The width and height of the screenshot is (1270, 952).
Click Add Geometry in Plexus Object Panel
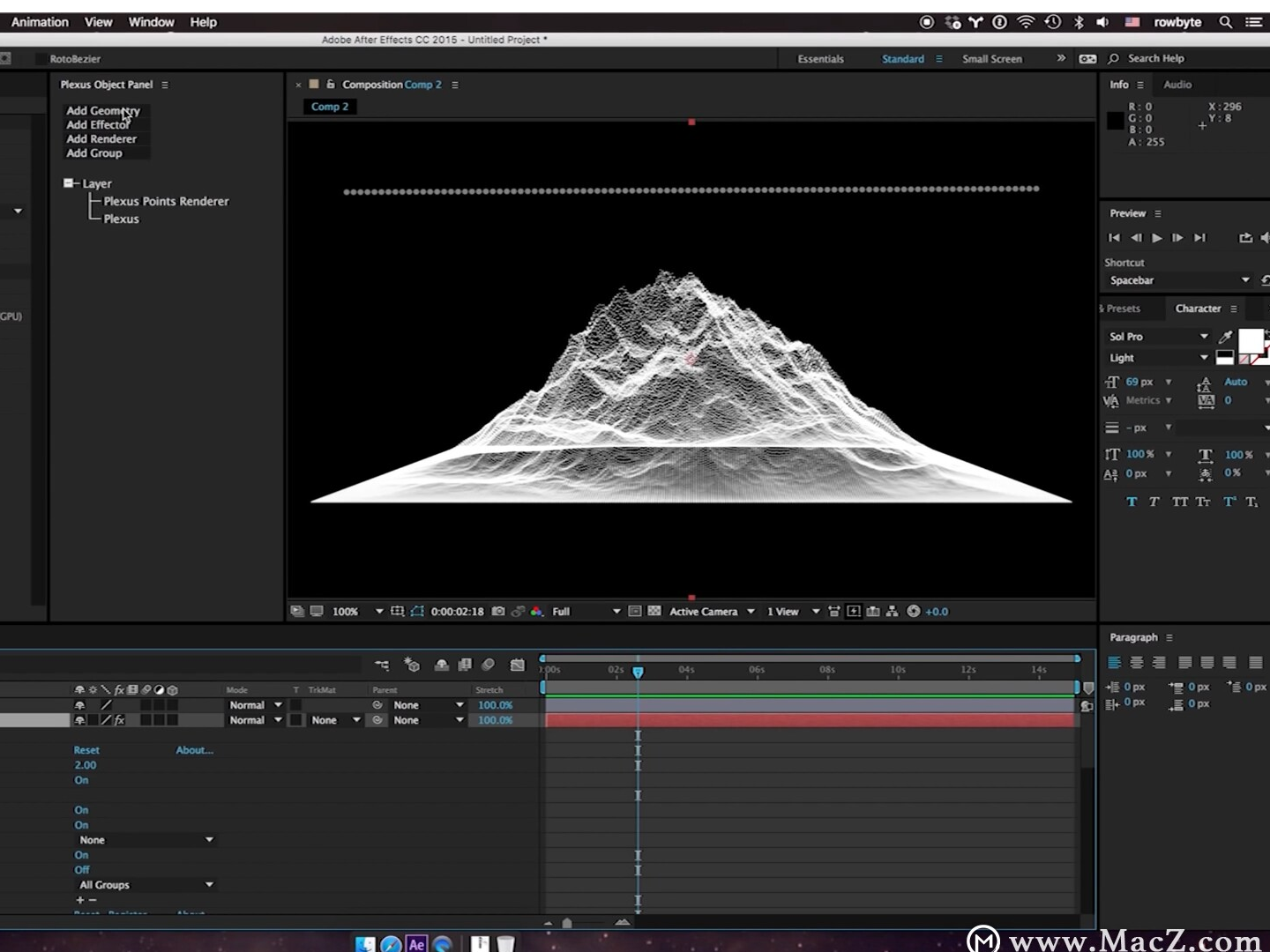[103, 110]
